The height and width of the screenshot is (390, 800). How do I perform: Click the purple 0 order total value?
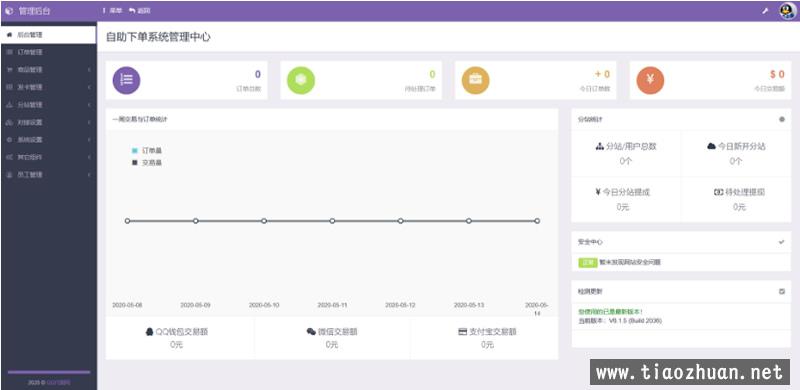(258, 75)
